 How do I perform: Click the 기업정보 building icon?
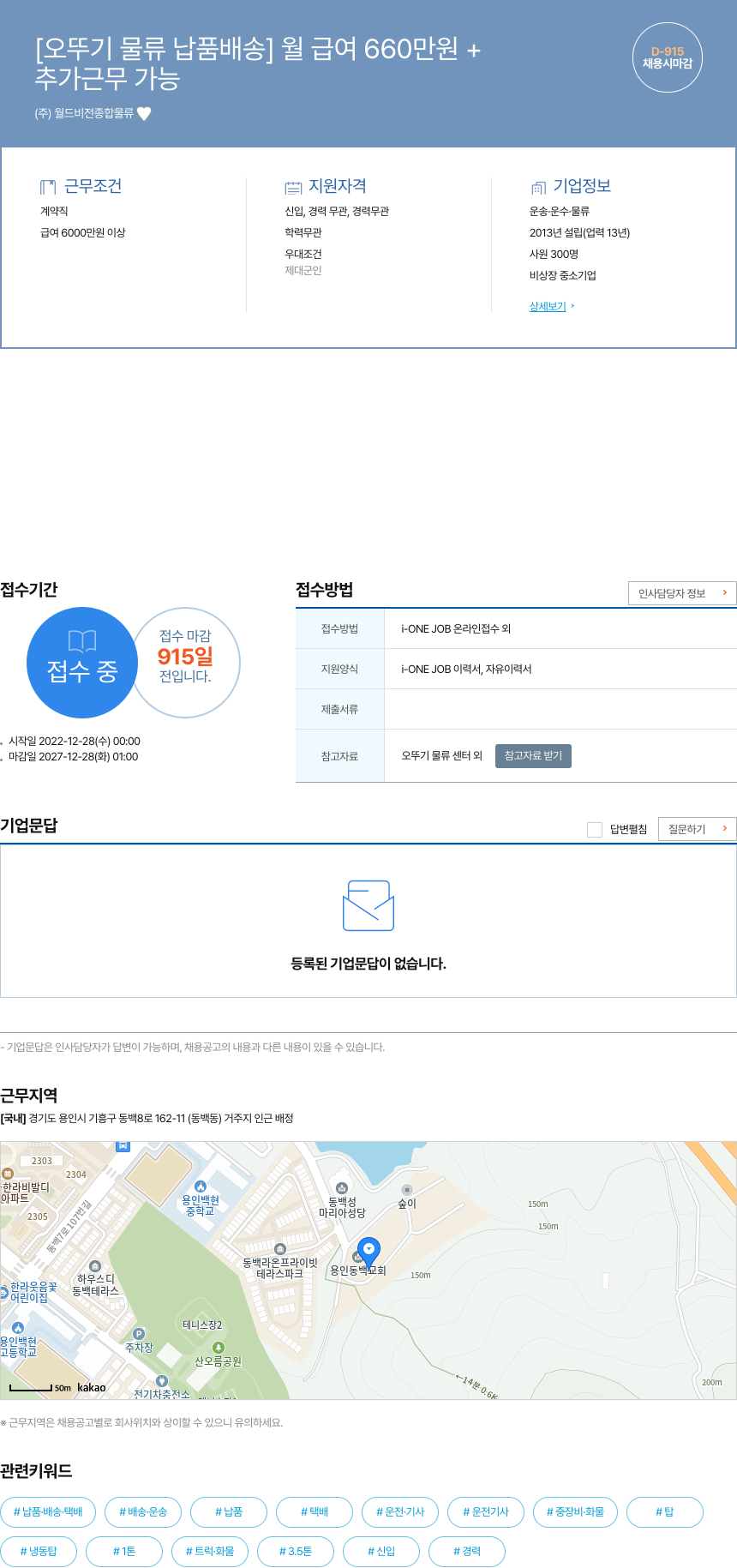538,187
